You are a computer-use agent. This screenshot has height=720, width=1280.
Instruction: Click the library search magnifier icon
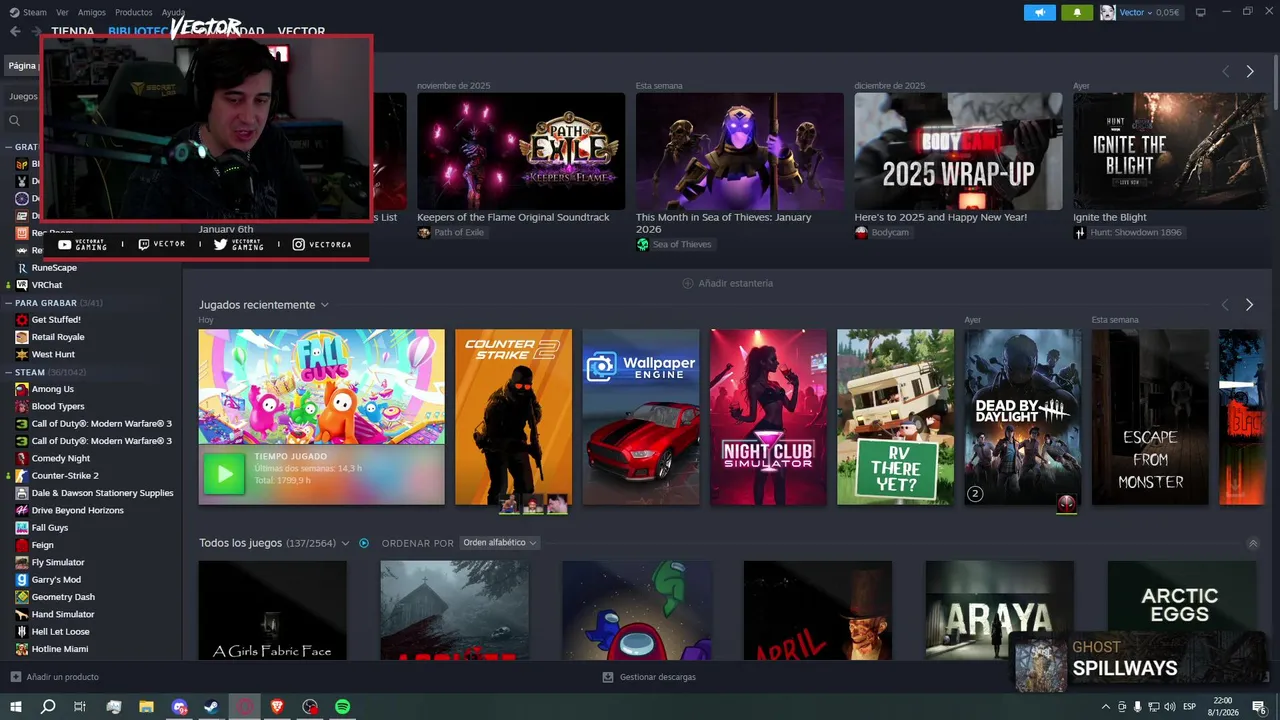(14, 120)
